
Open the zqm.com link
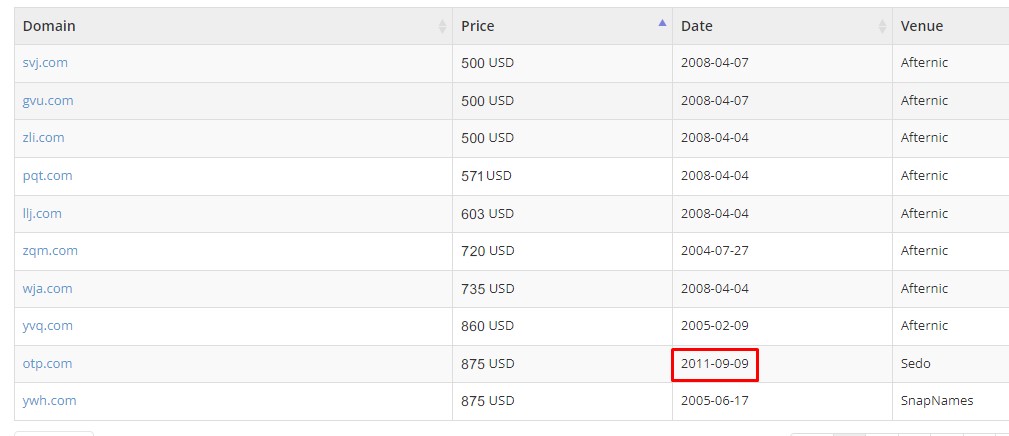[50, 251]
